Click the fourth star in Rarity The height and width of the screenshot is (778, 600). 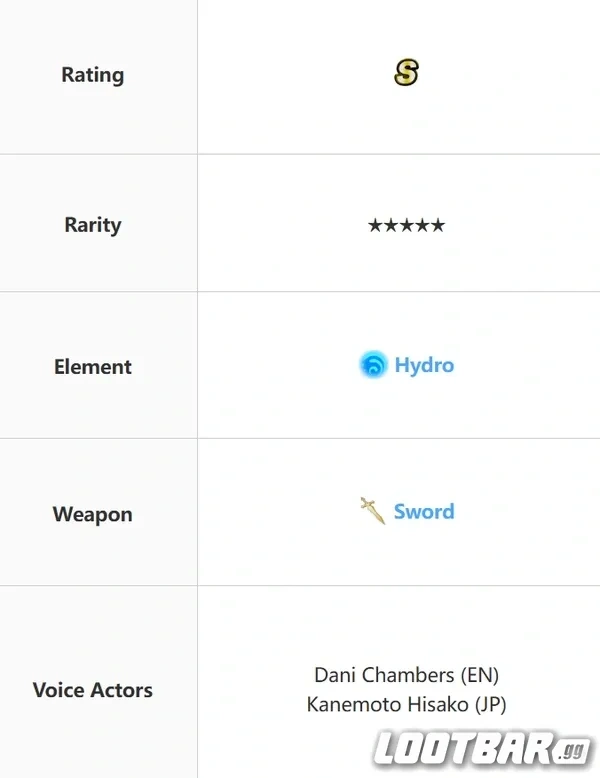(422, 226)
